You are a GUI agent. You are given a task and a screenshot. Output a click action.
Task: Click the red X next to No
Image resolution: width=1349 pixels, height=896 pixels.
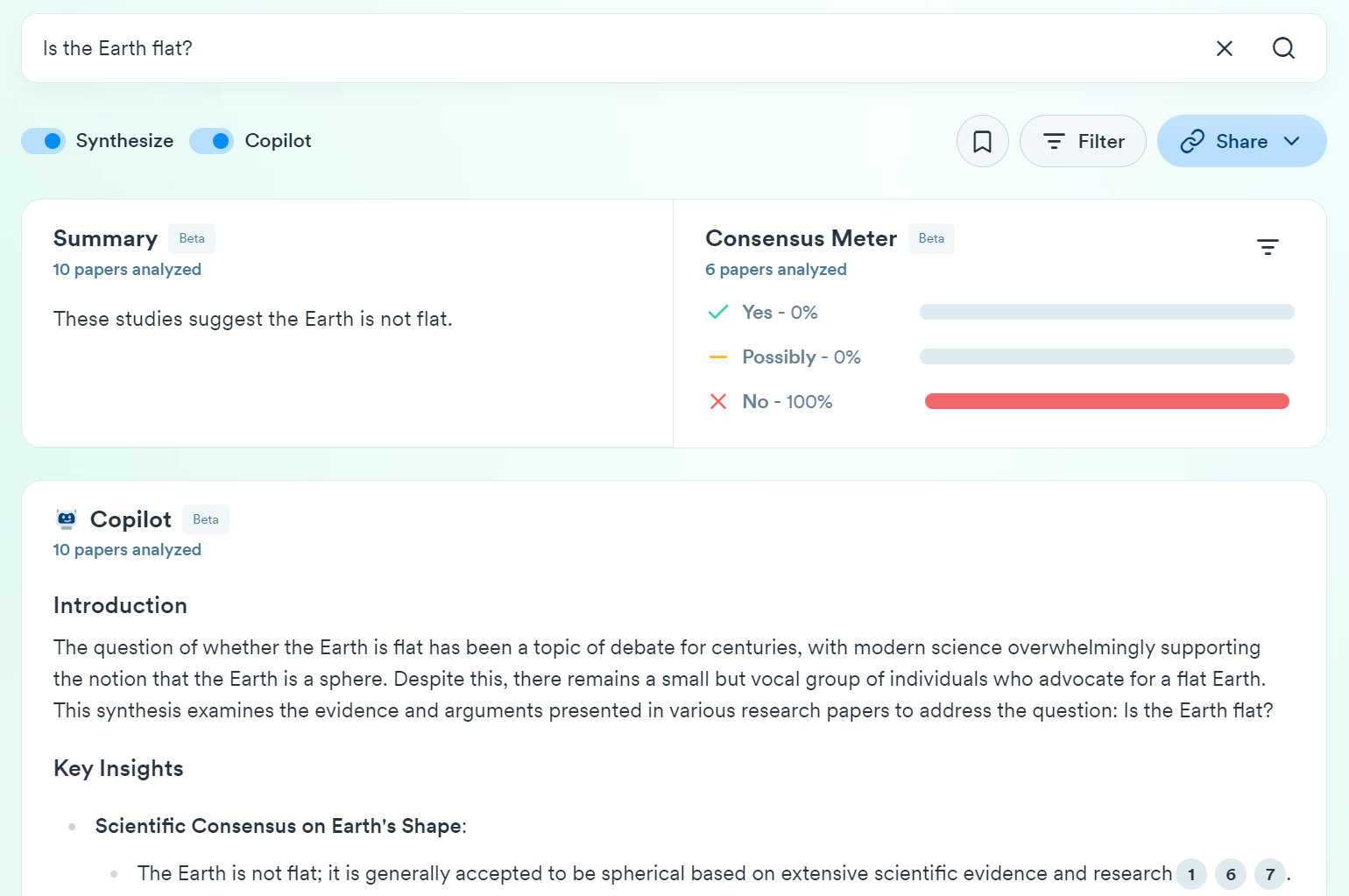click(x=717, y=402)
